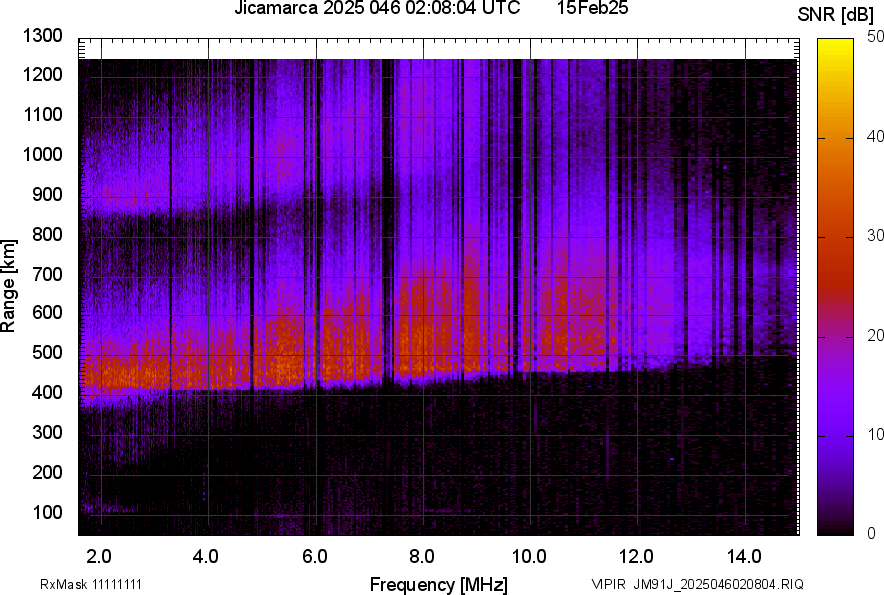The image size is (884, 595).
Task: Click the 8.0 tick on the frequency axis
Action: [421, 555]
